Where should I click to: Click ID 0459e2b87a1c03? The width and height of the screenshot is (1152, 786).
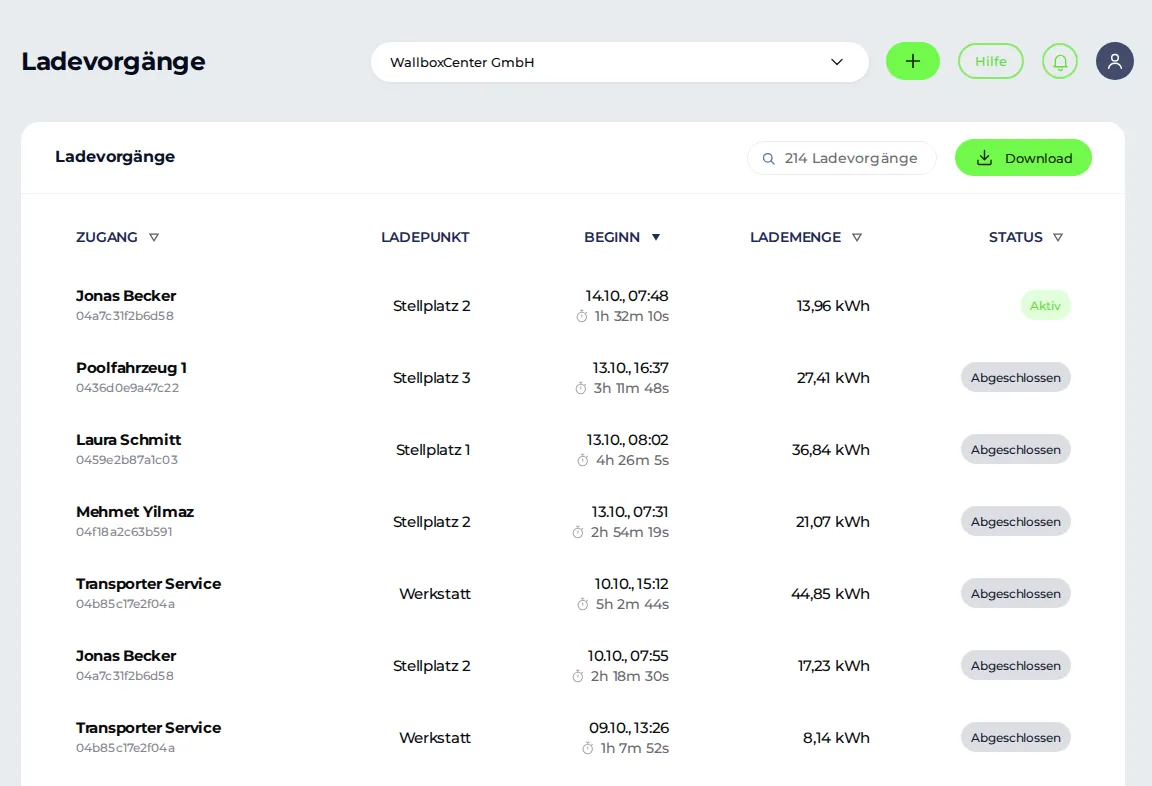click(x=126, y=460)
